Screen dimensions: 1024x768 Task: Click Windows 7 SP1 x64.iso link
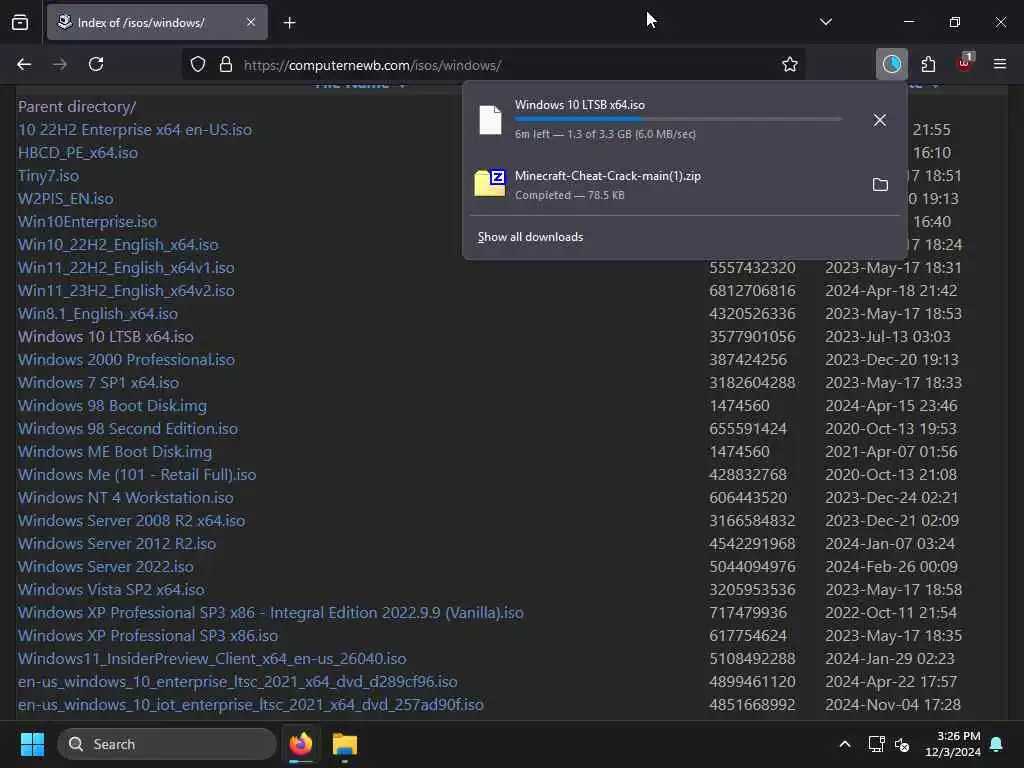tap(99, 383)
